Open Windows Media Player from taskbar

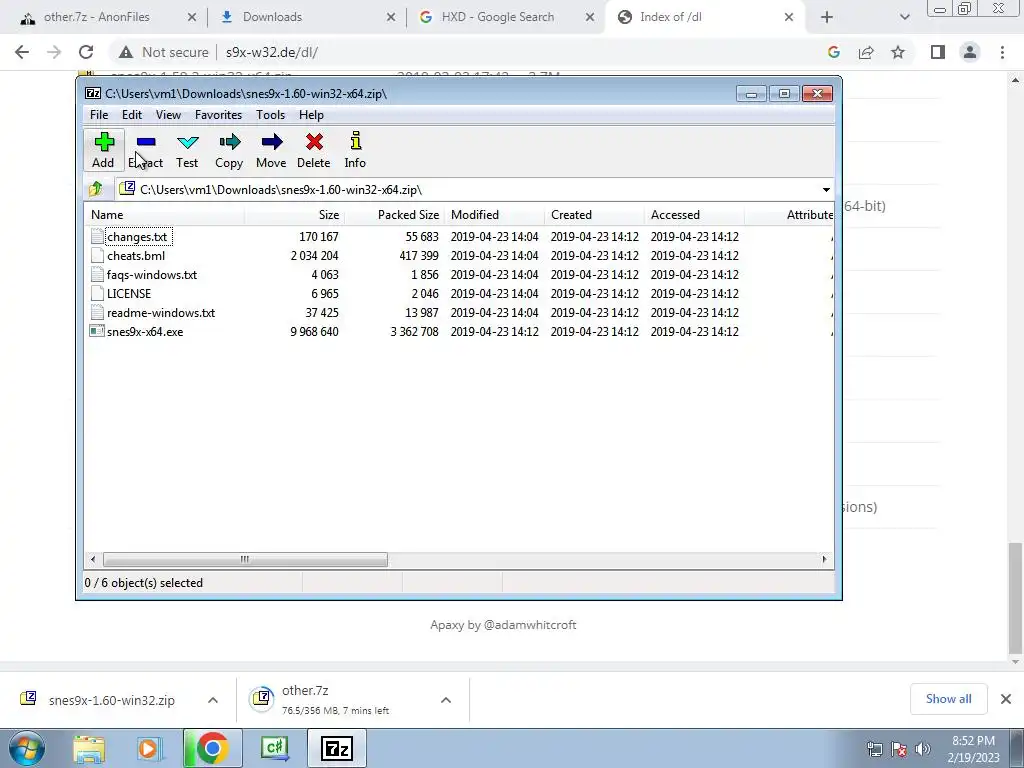[x=149, y=748]
